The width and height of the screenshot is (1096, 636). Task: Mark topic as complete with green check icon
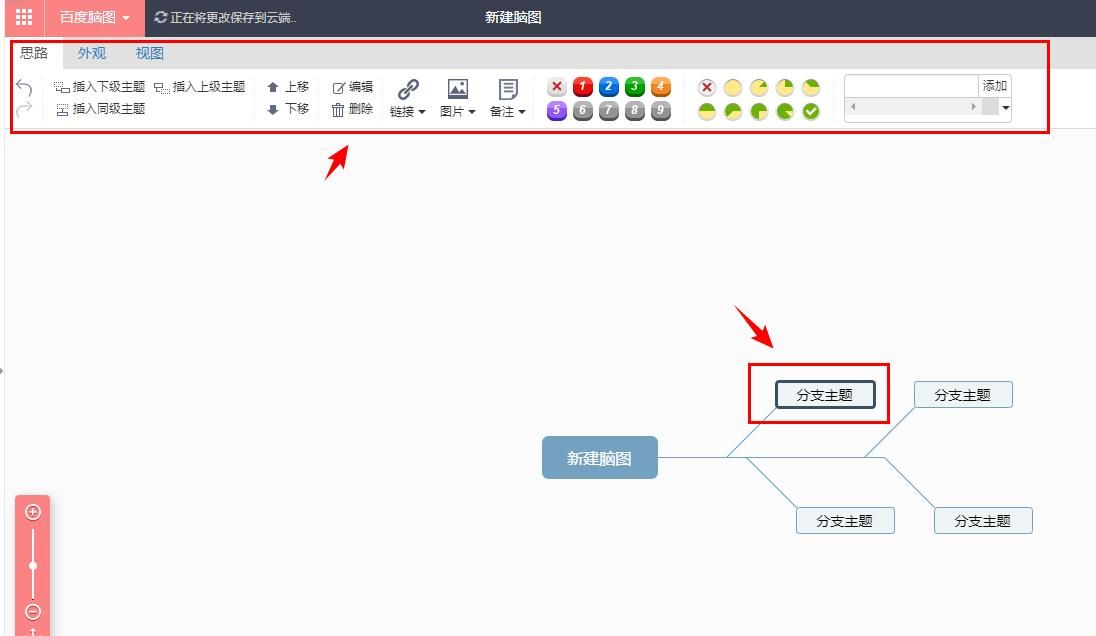[810, 110]
